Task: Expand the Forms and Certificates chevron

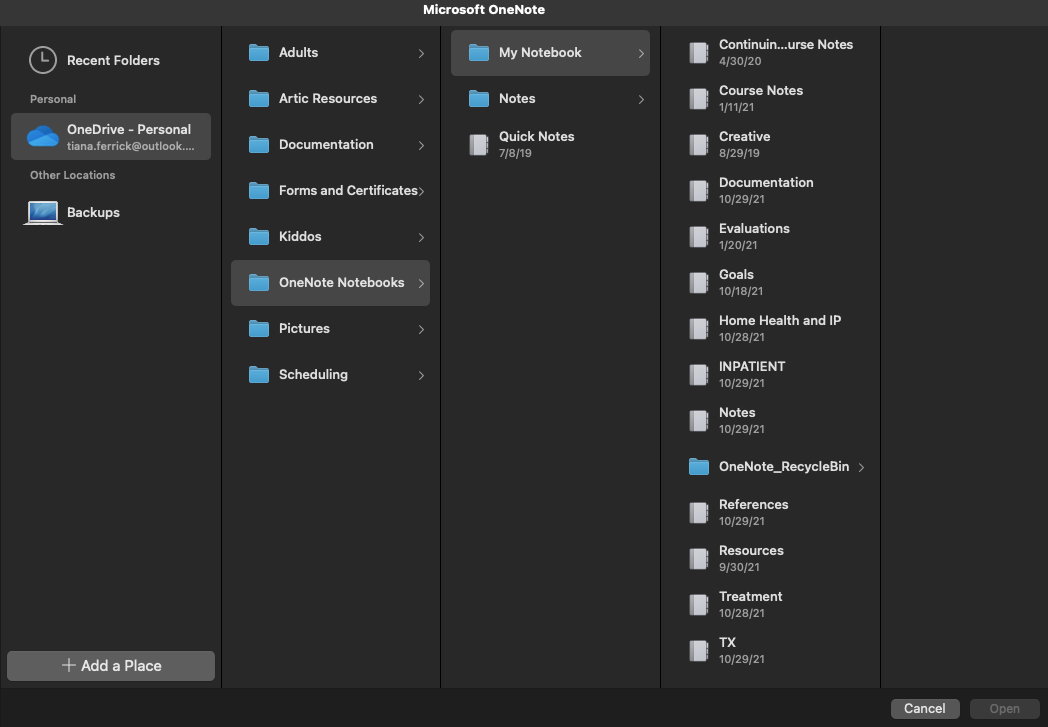Action: (x=421, y=191)
